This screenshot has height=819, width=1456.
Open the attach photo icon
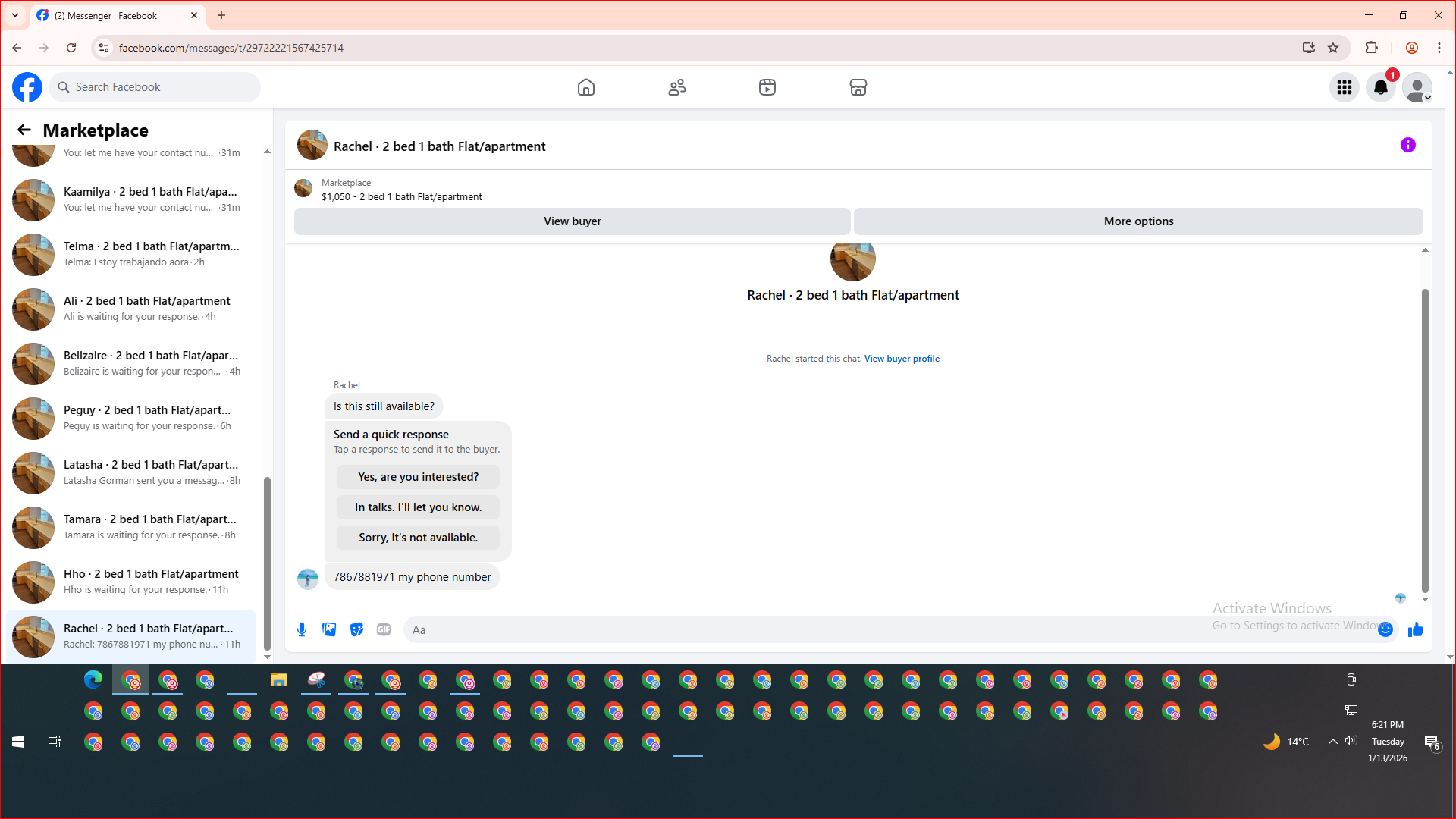(329, 629)
